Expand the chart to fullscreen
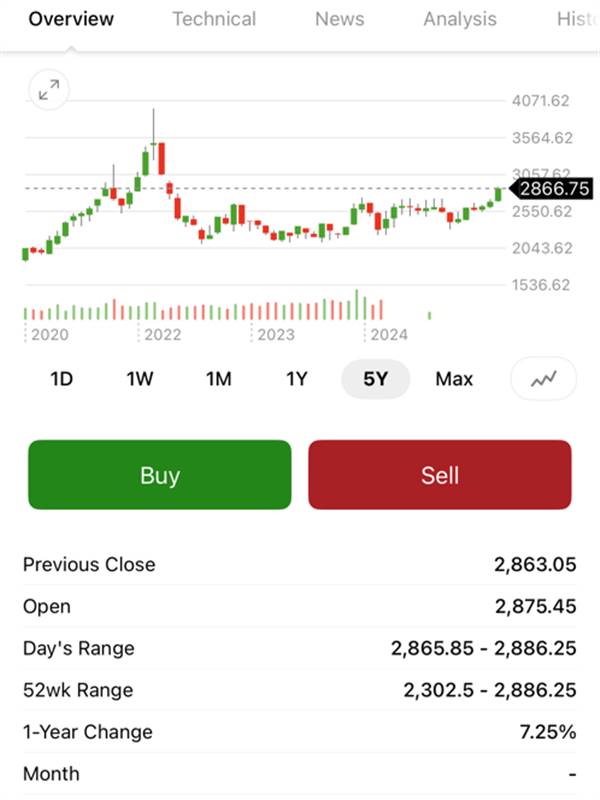 click(x=49, y=90)
